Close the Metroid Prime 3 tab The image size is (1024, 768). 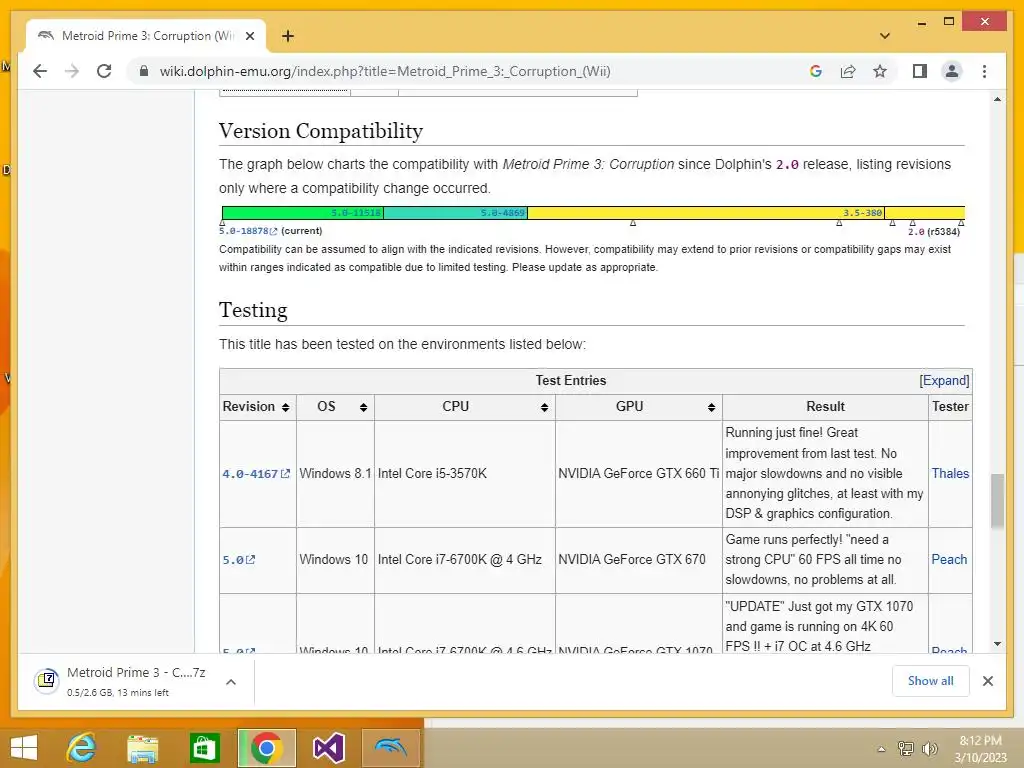point(249,36)
